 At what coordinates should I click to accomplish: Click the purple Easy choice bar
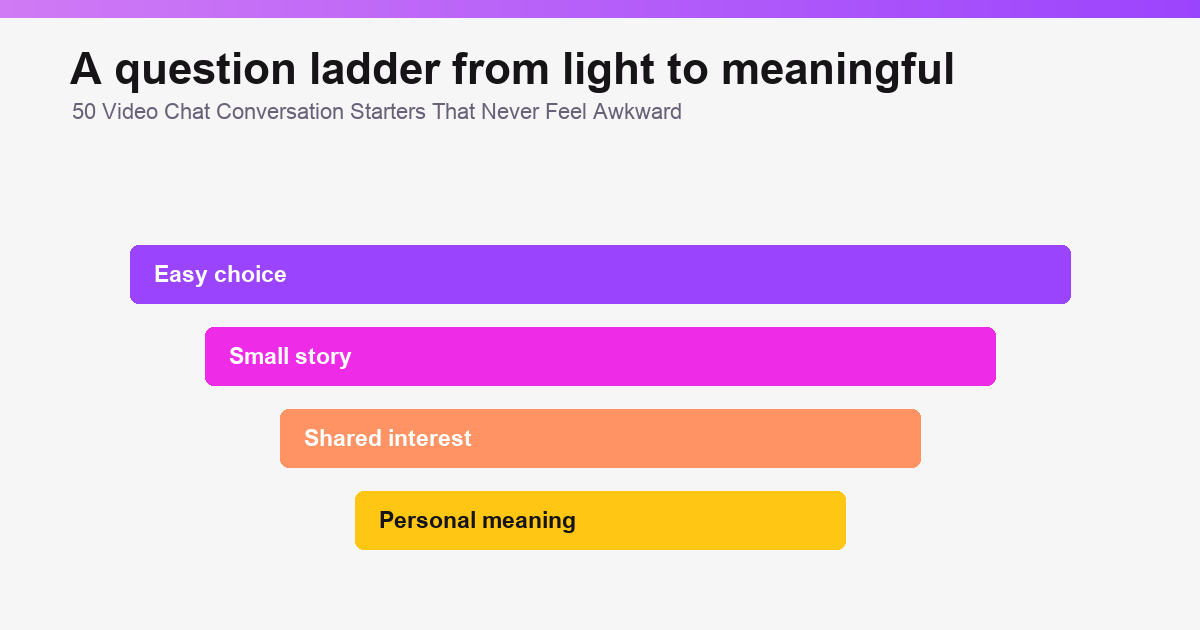point(600,274)
